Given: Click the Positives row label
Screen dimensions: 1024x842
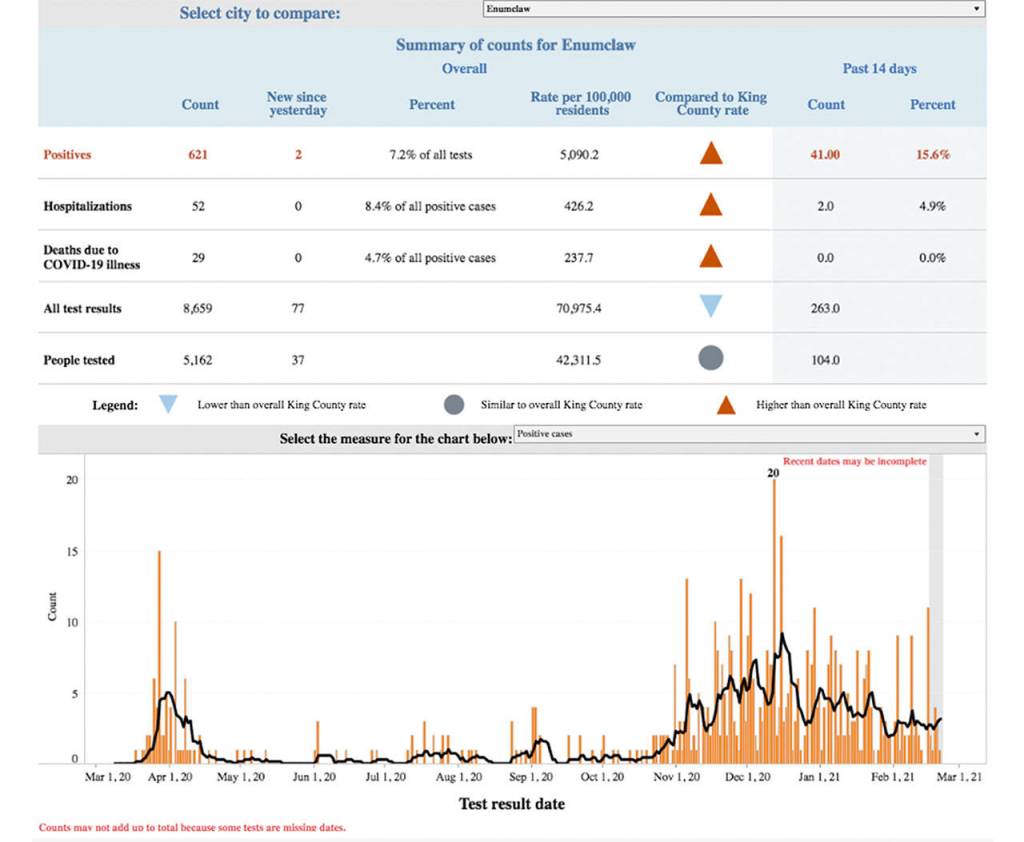Looking at the screenshot, I should (x=68, y=155).
